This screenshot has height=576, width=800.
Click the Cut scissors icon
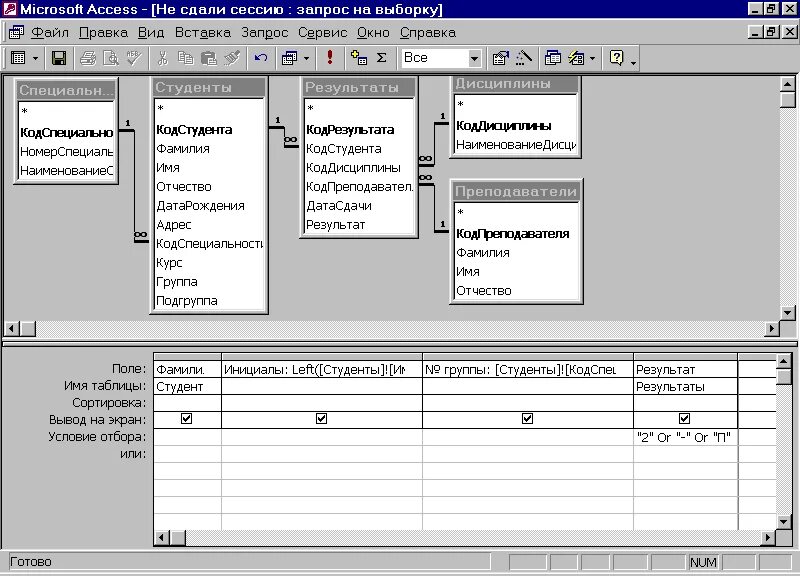tap(163, 58)
